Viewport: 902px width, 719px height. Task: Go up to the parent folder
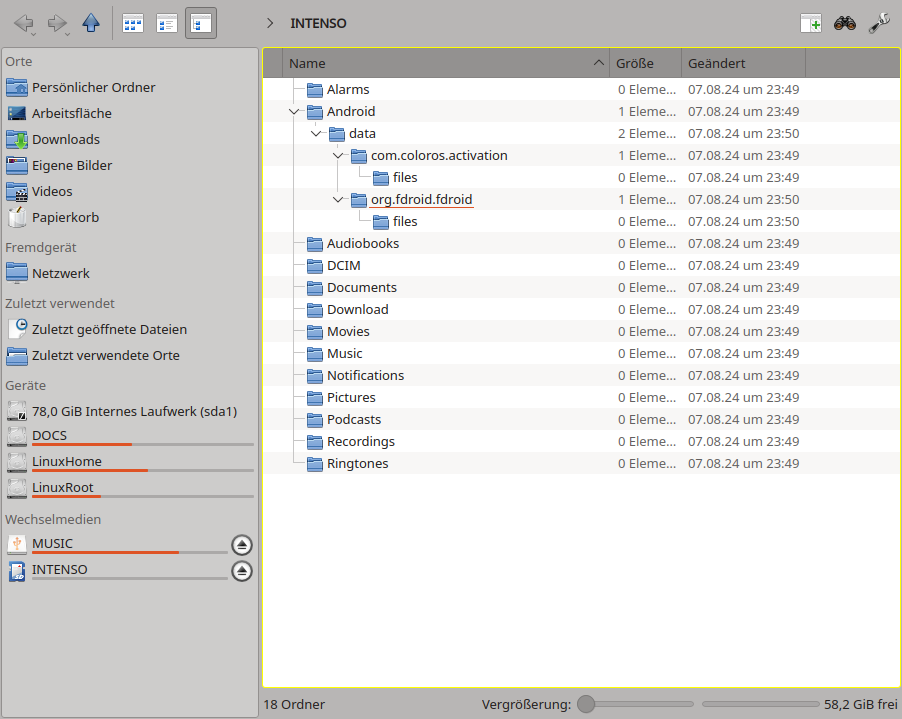(91, 23)
